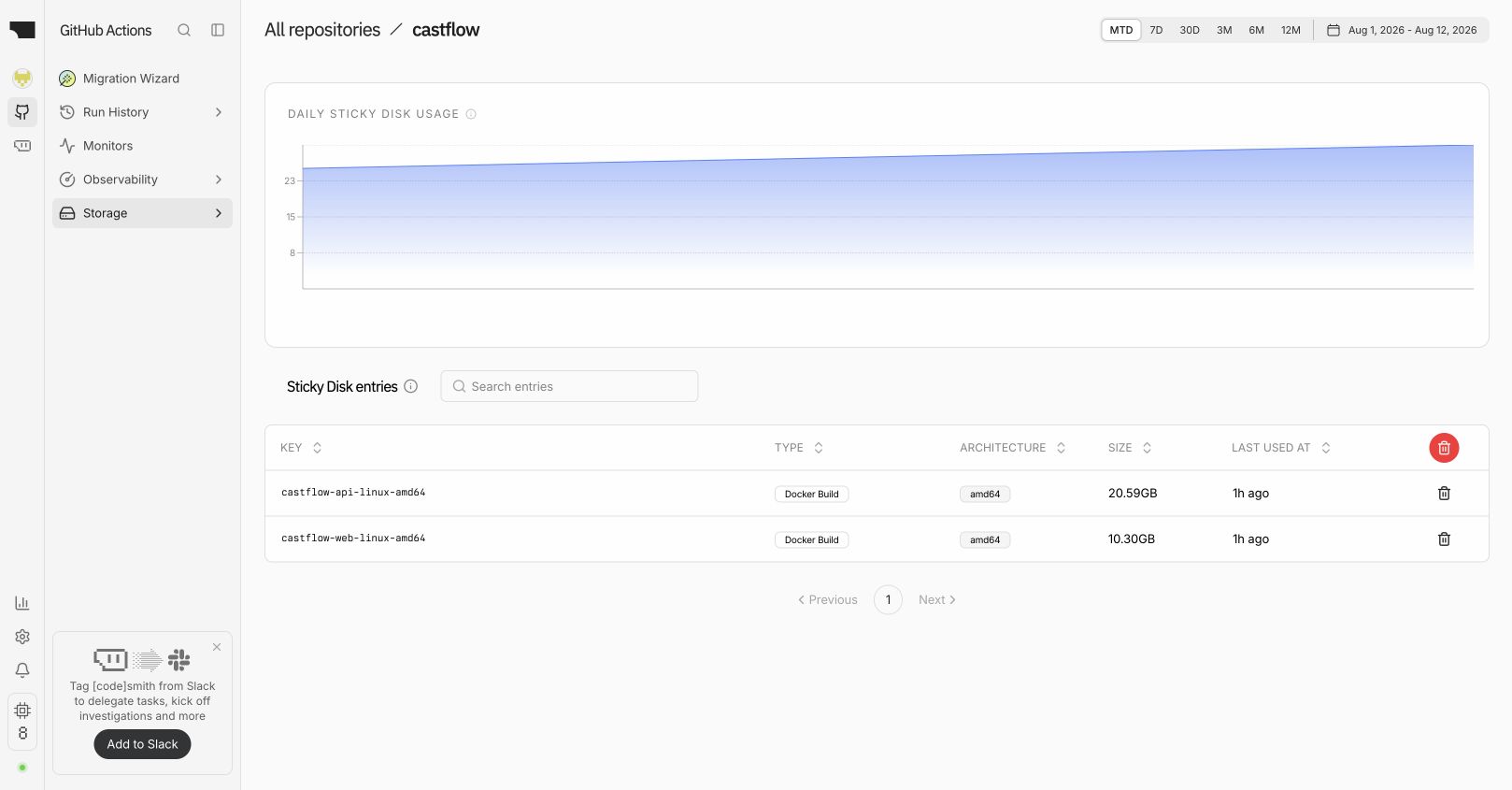This screenshot has width=1512, height=790.
Task: Expand Run History chevron
Action: pos(219,112)
